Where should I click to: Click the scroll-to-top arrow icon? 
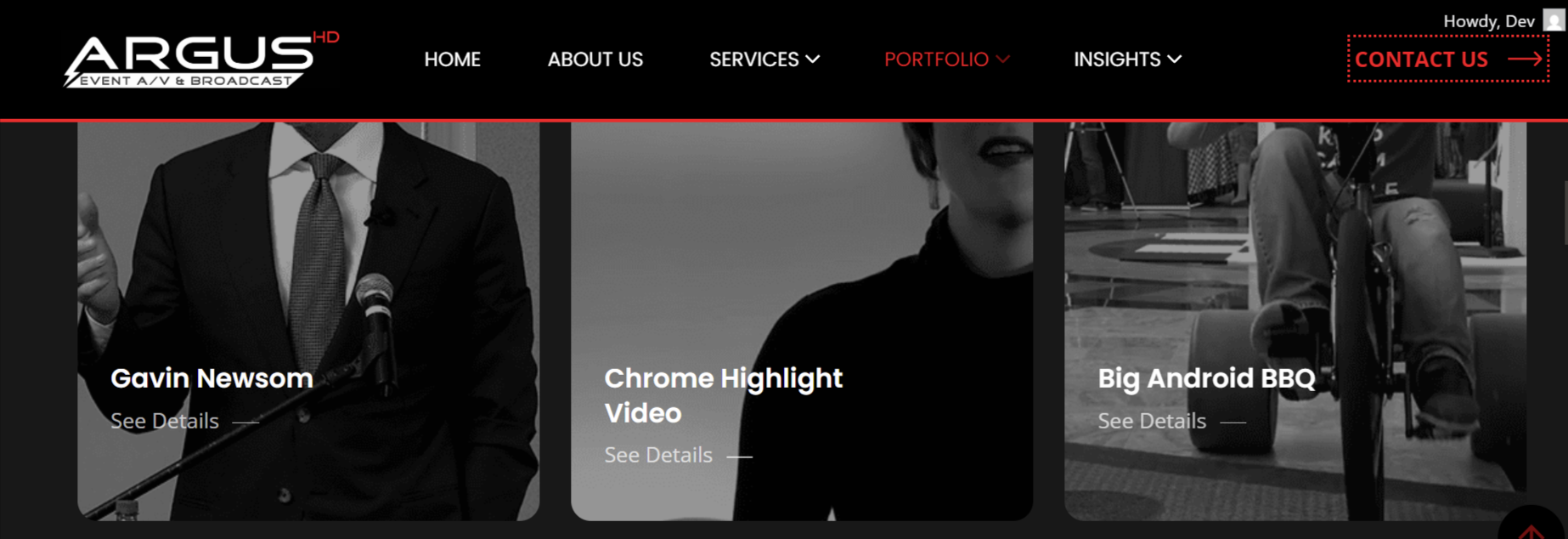pos(1532,531)
